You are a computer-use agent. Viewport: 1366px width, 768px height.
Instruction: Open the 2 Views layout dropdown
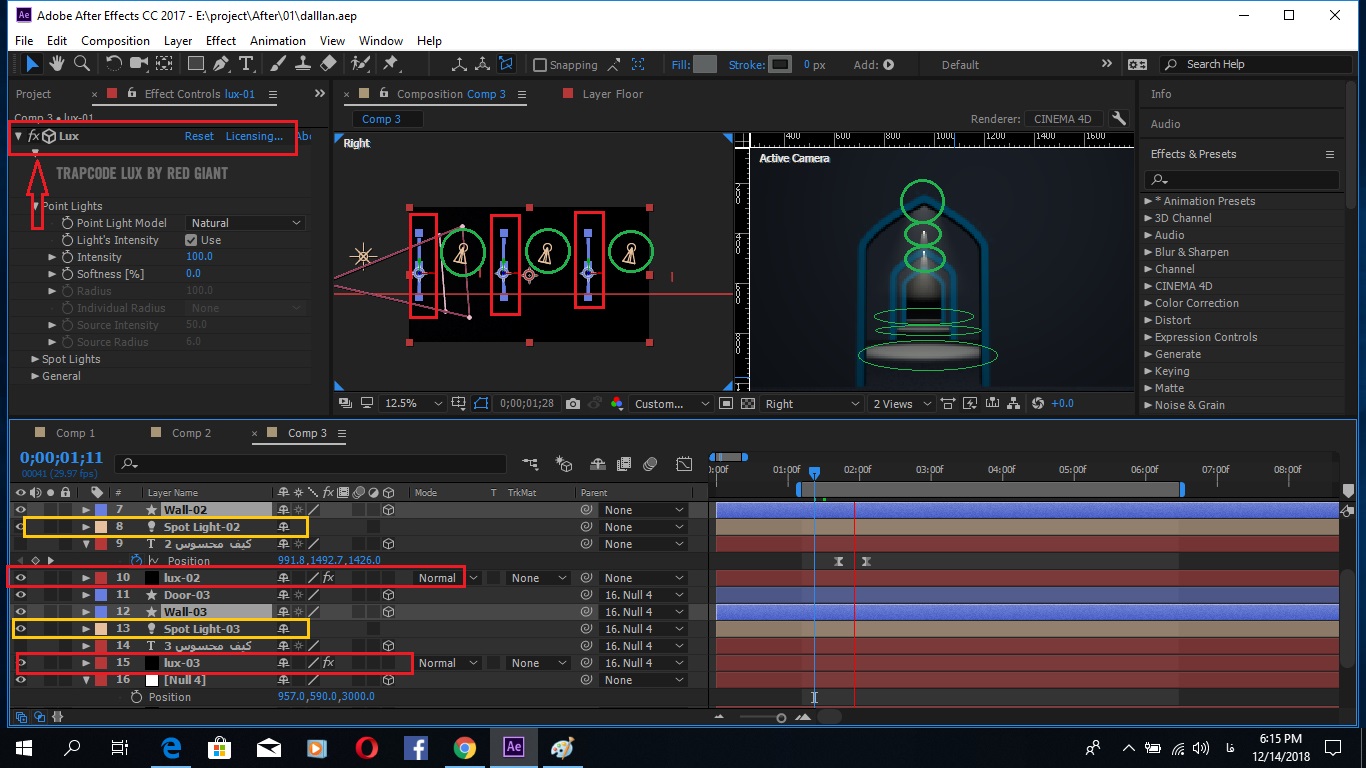[900, 404]
